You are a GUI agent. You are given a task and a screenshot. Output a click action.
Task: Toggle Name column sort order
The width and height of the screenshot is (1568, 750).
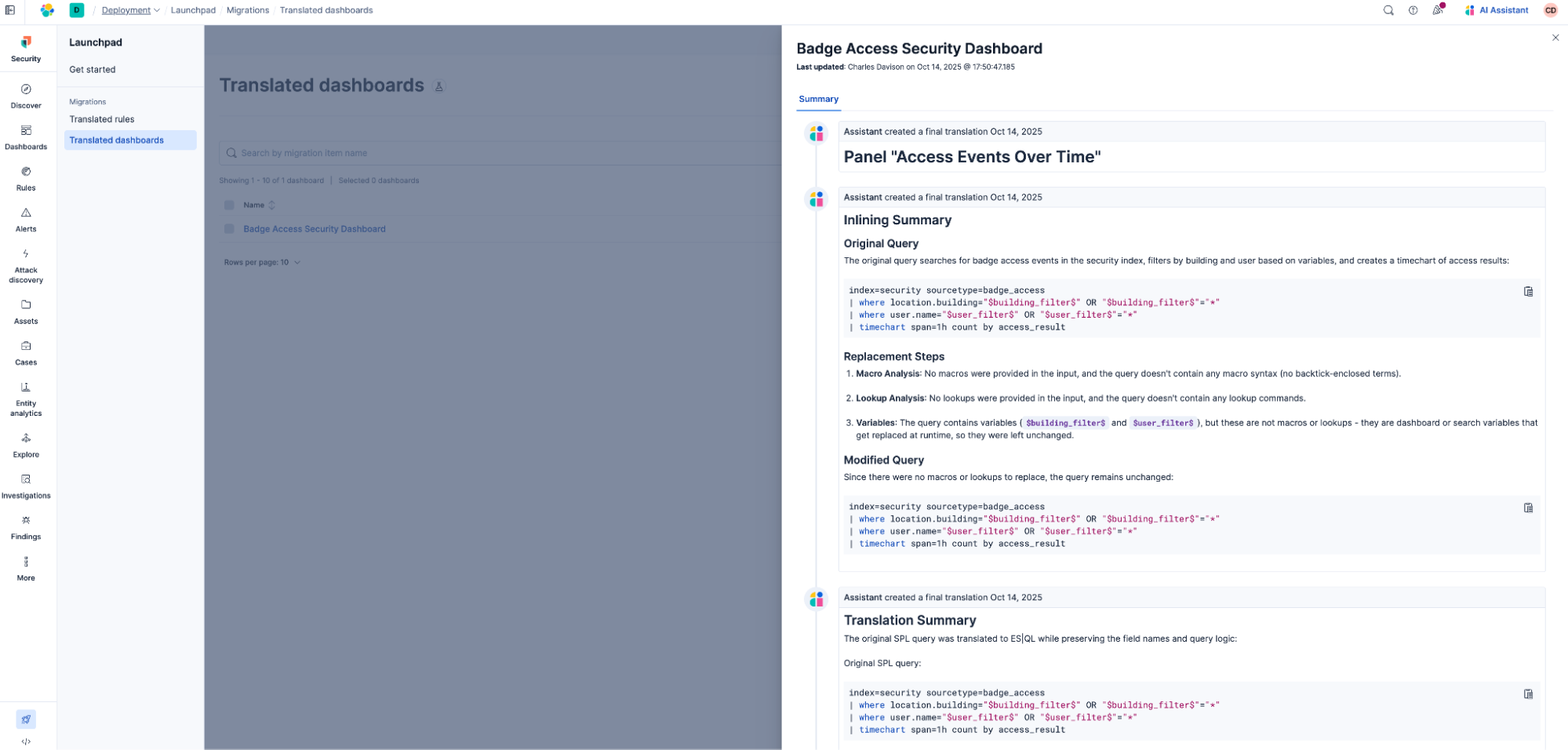click(271, 205)
